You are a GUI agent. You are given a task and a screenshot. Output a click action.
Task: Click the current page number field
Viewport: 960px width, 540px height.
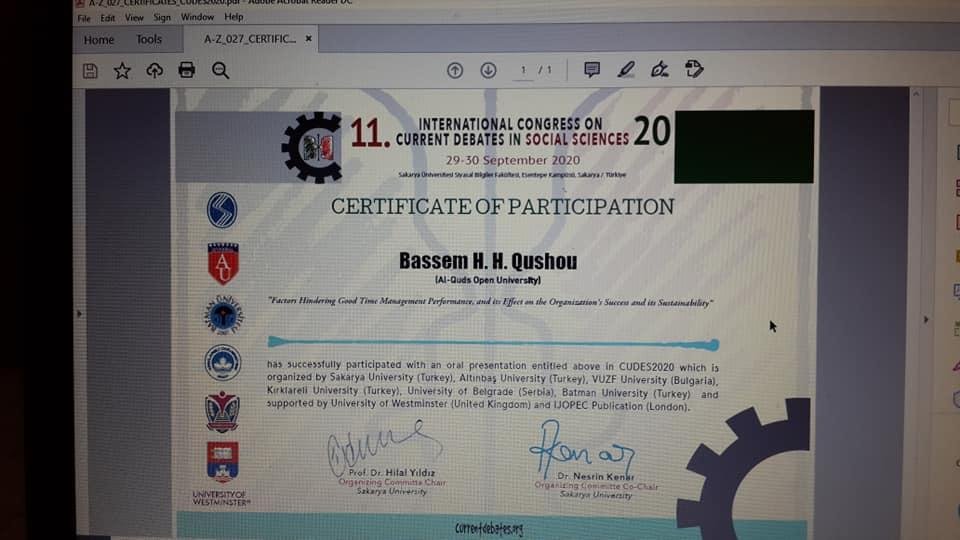pyautogui.click(x=523, y=70)
